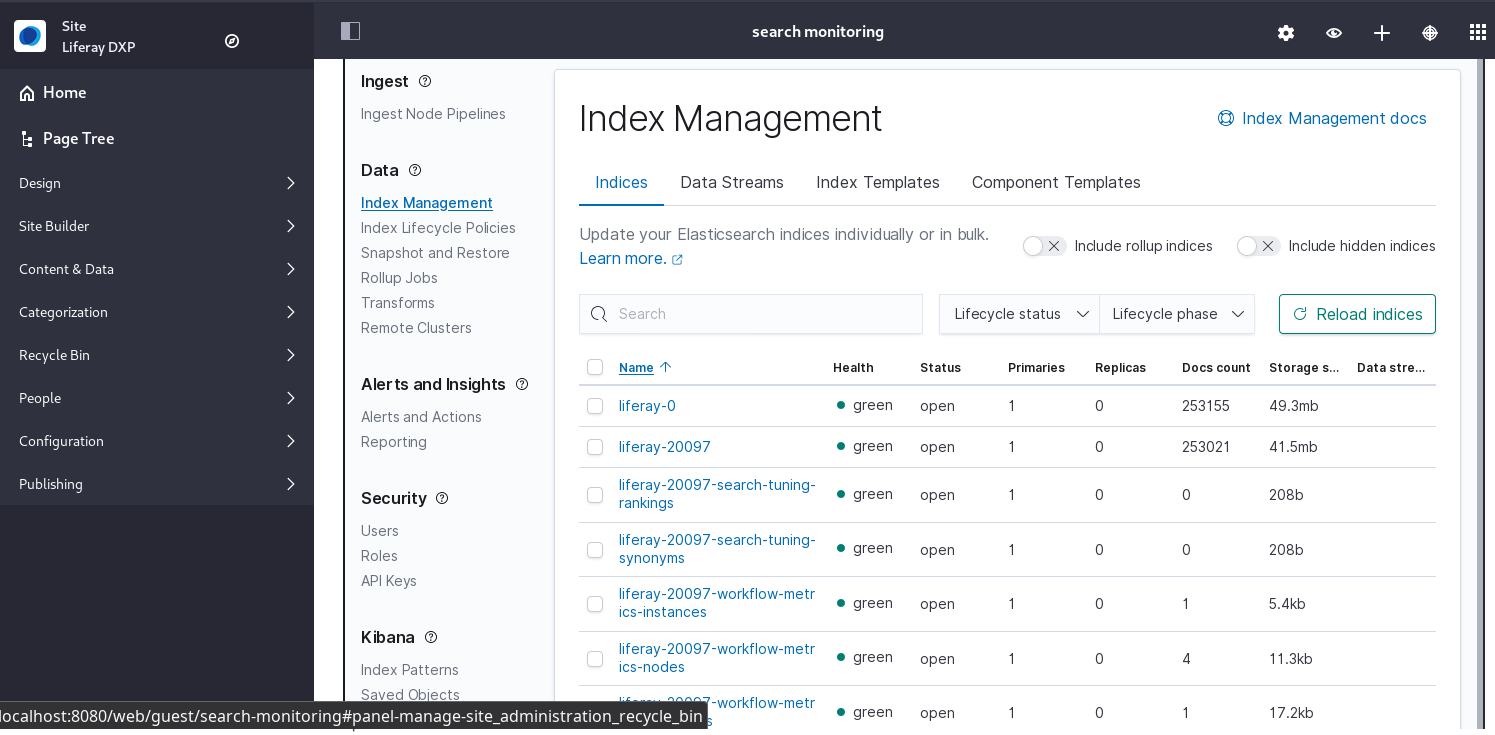Click the Home house icon
The width and height of the screenshot is (1495, 735).
point(27,93)
